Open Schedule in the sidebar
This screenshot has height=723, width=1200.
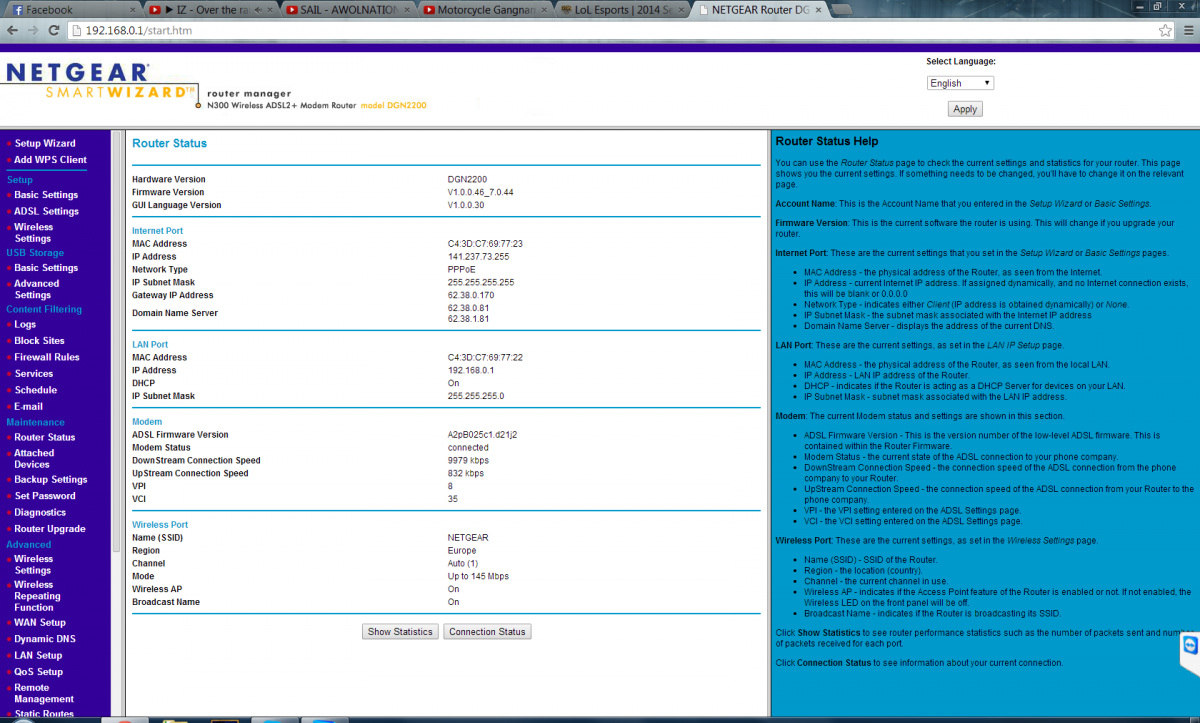click(x=35, y=390)
